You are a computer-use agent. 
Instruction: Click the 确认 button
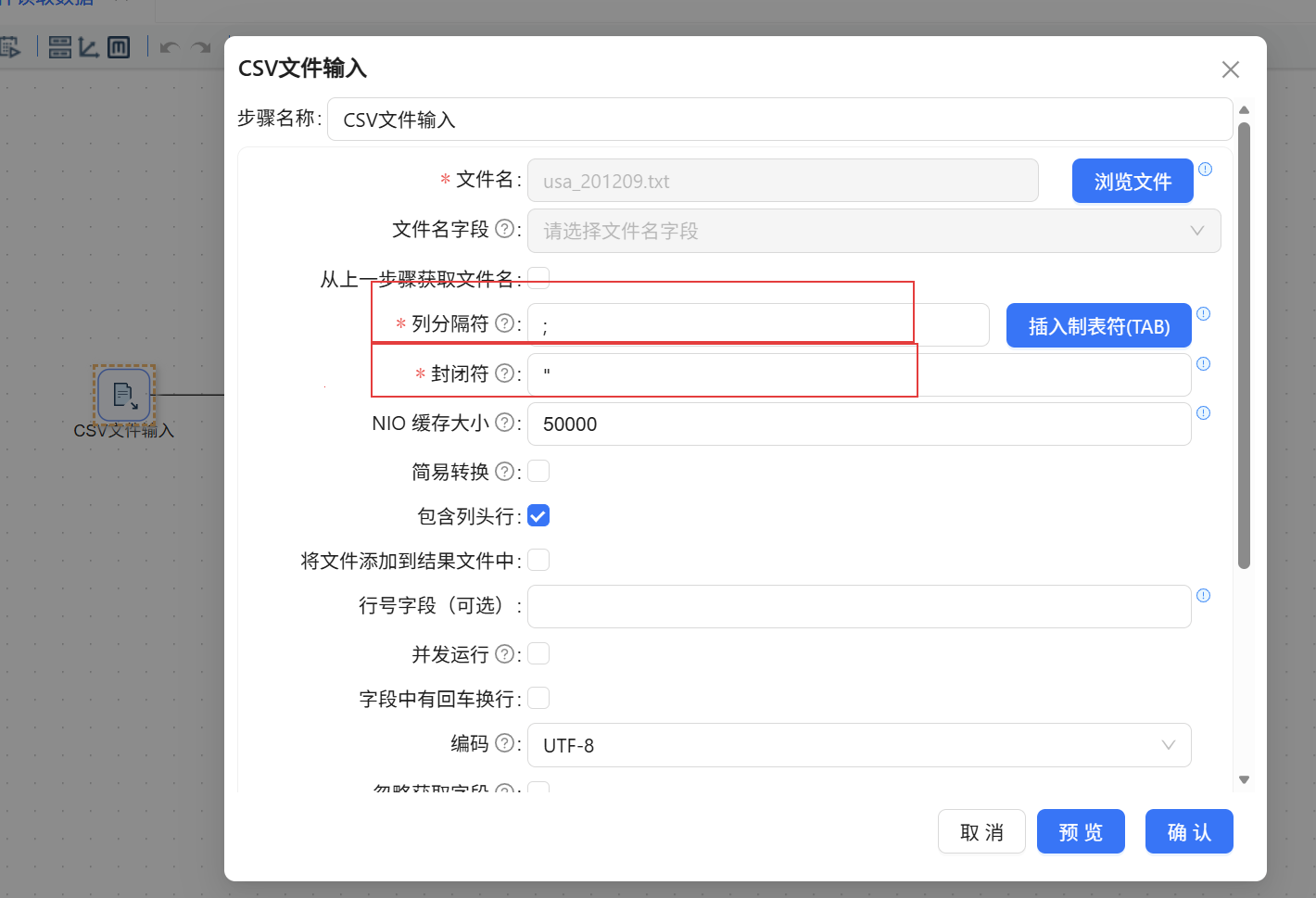1189,831
